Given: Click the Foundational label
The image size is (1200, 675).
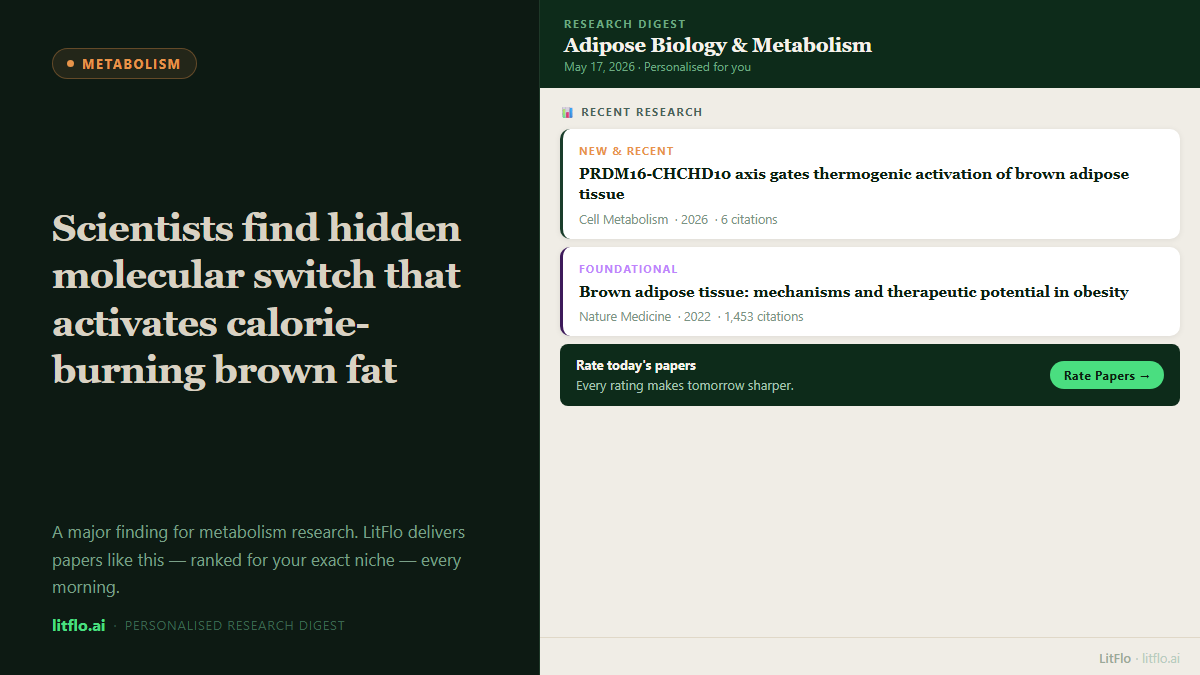Looking at the screenshot, I should coord(628,269).
